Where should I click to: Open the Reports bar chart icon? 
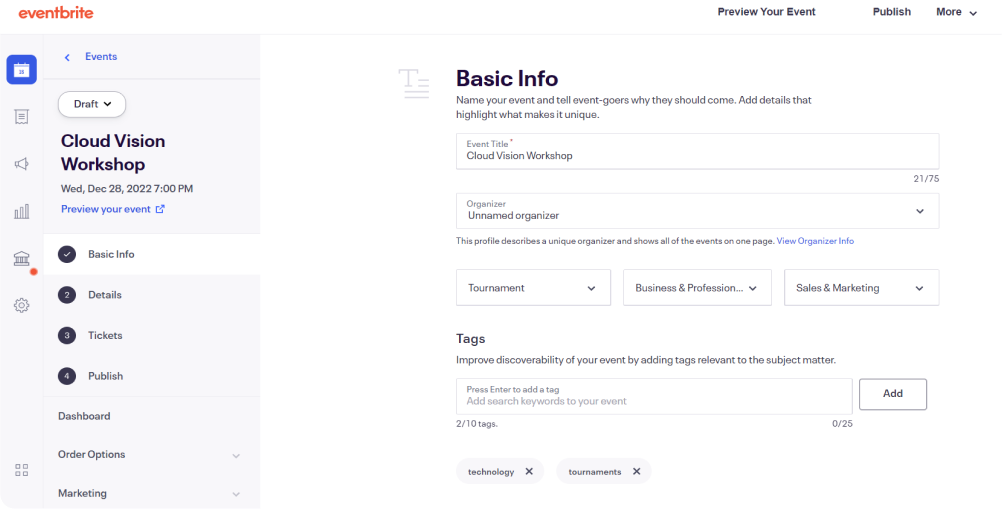pos(22,211)
